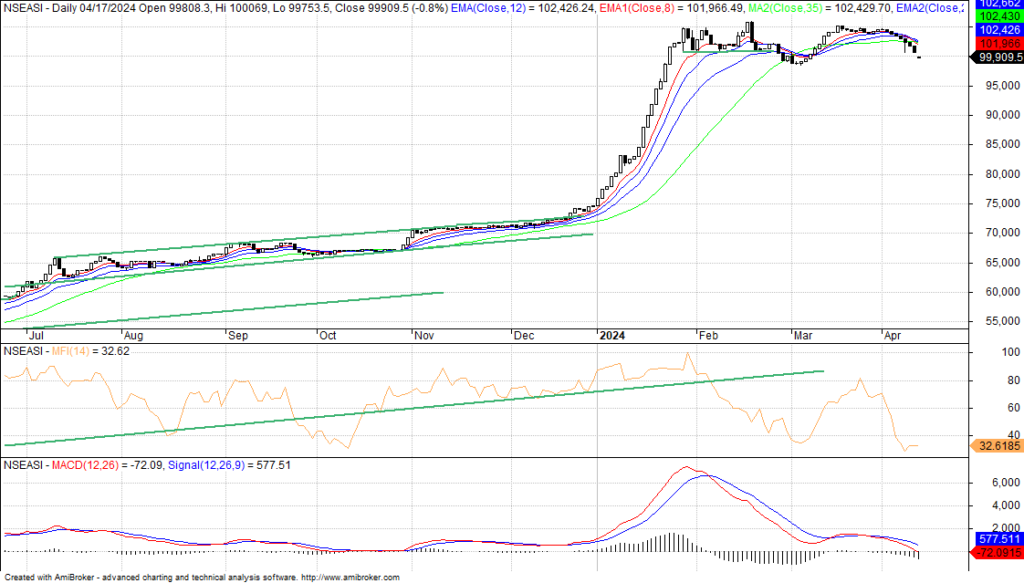Select the Apr month label on the time axis
The height and width of the screenshot is (583, 1024).
893,337
